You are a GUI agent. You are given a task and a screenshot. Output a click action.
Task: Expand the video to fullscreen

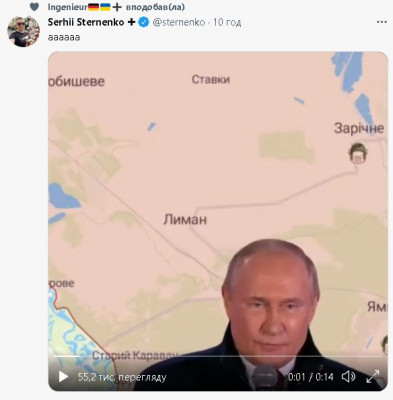373,377
